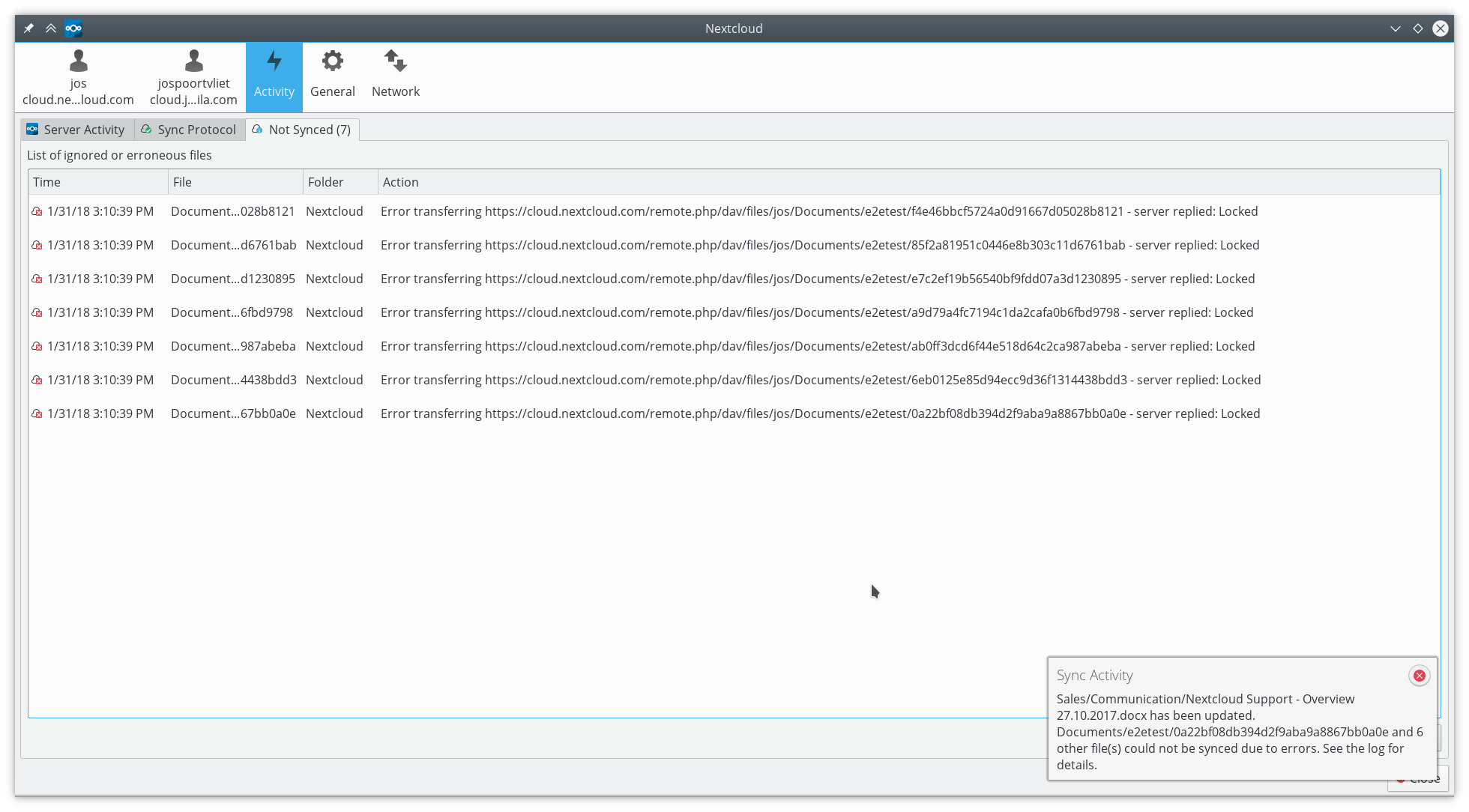Select the Not Synced (7) tab
1469x812 pixels.
(303, 130)
